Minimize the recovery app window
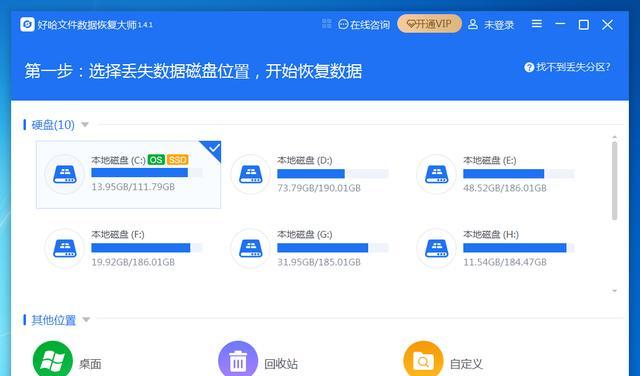Viewport: 640px width, 376px height. click(560, 24)
